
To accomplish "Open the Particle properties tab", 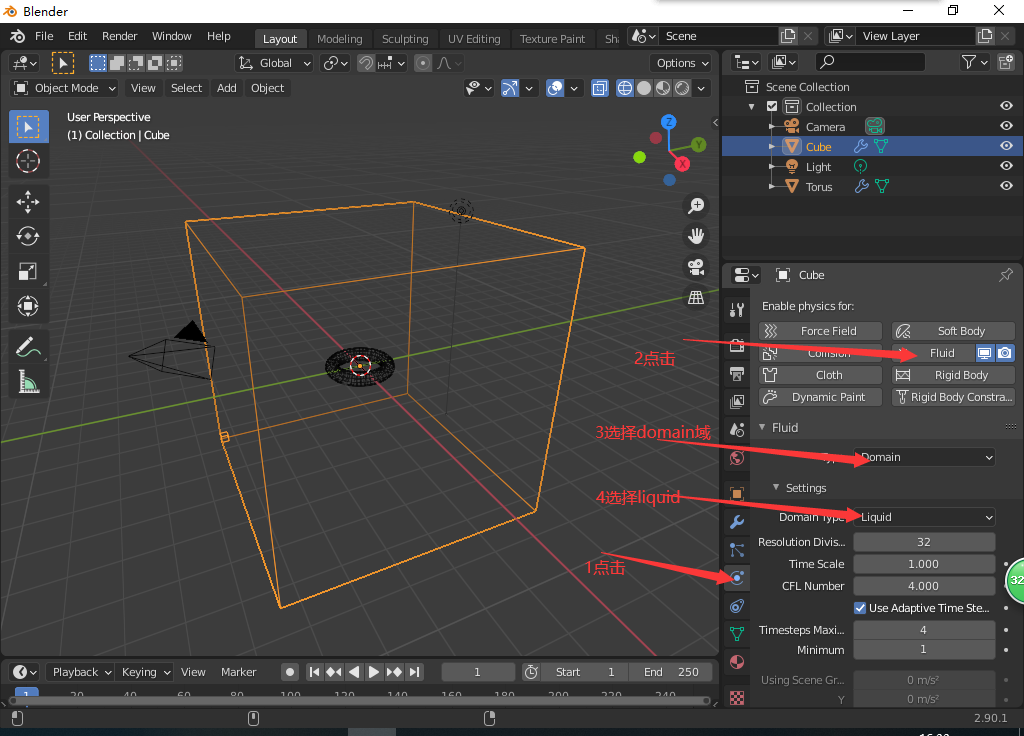I will pos(737,549).
